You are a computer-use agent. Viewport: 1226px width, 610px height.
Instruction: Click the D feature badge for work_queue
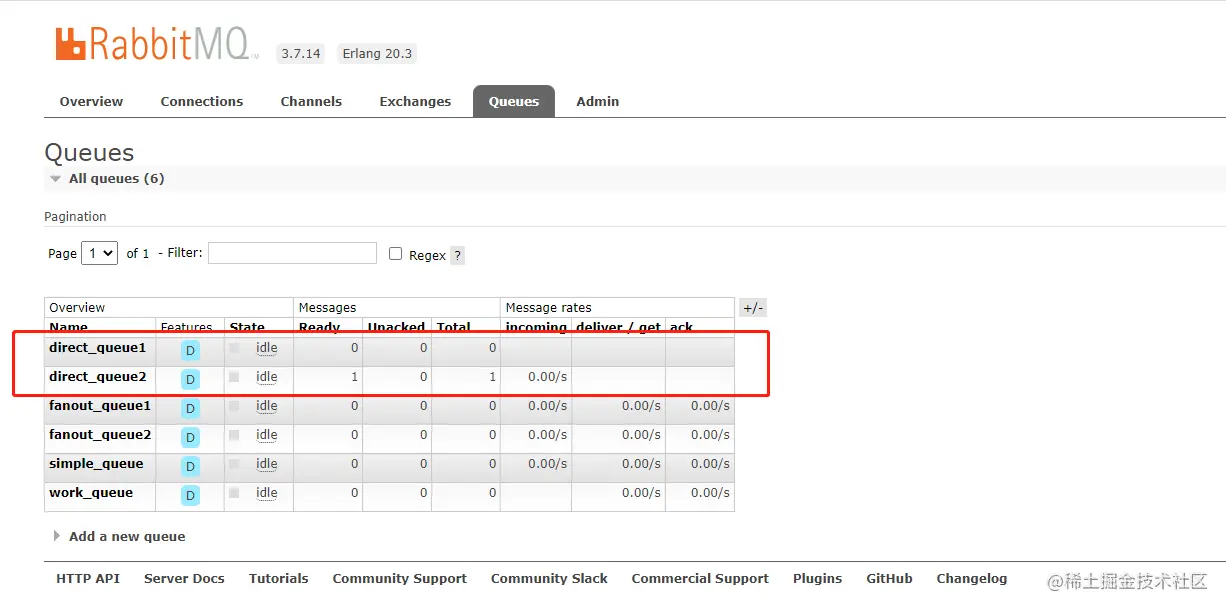coord(190,495)
